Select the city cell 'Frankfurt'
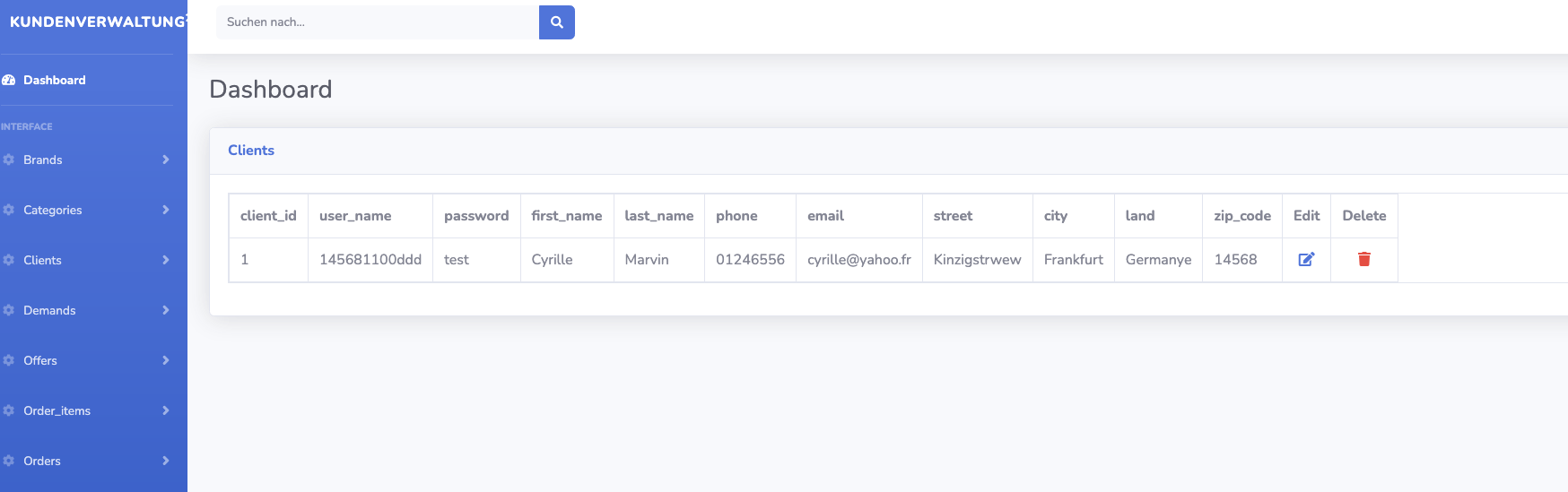 click(x=1073, y=260)
